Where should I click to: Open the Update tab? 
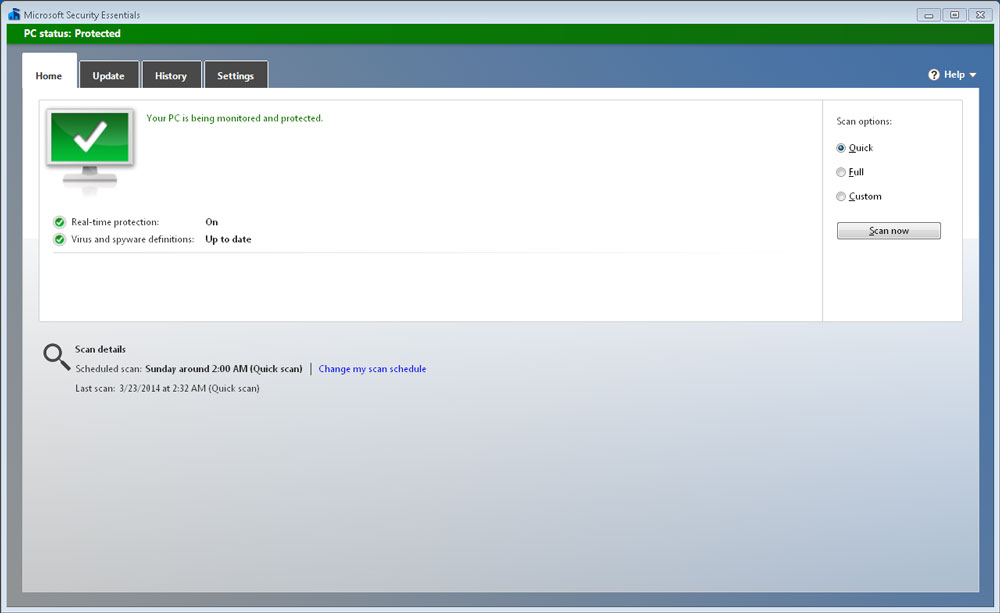tap(108, 75)
